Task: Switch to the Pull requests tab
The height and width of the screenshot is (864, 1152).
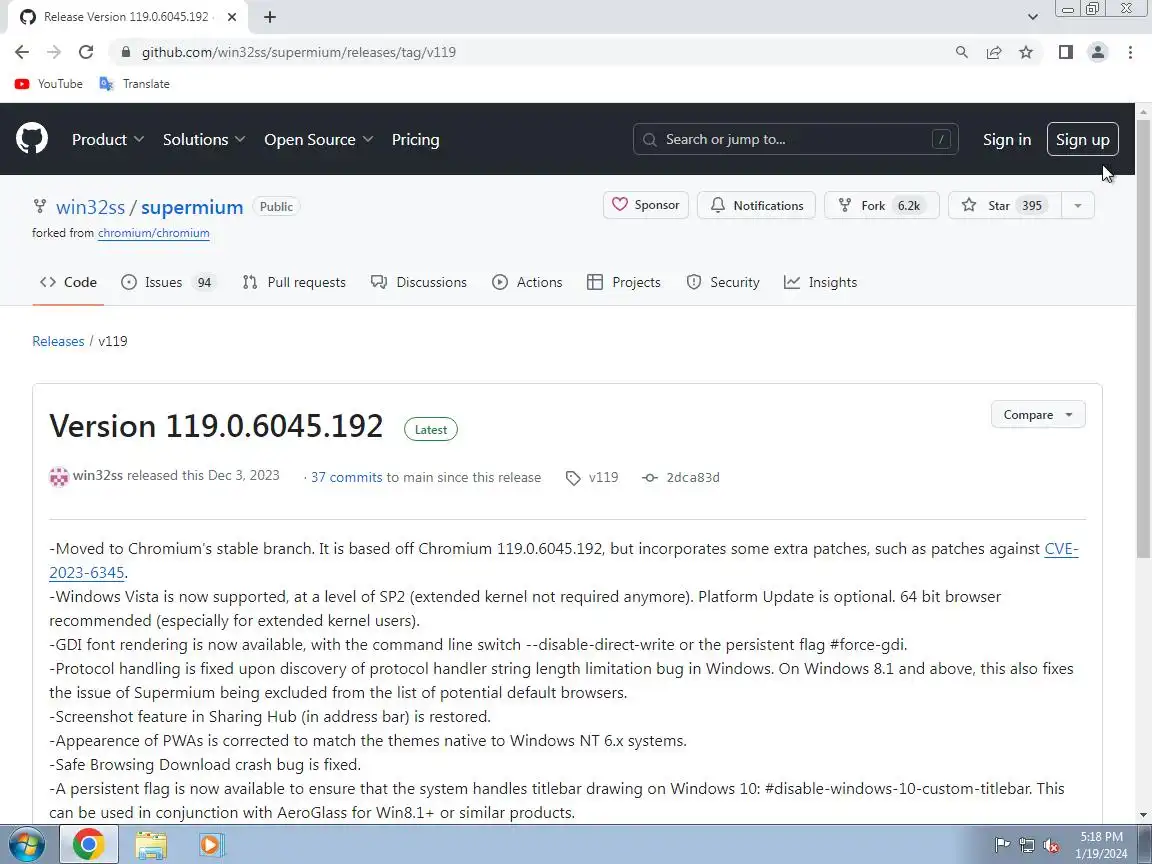Action: (x=294, y=282)
